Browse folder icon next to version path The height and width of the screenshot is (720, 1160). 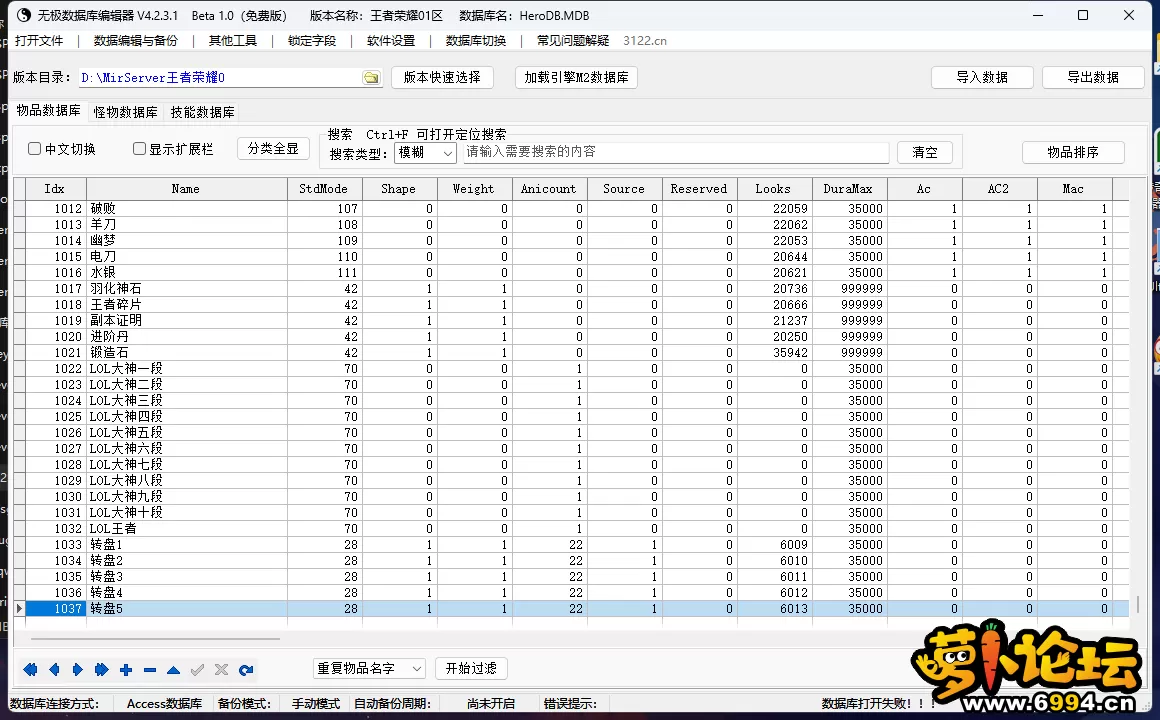(x=371, y=78)
